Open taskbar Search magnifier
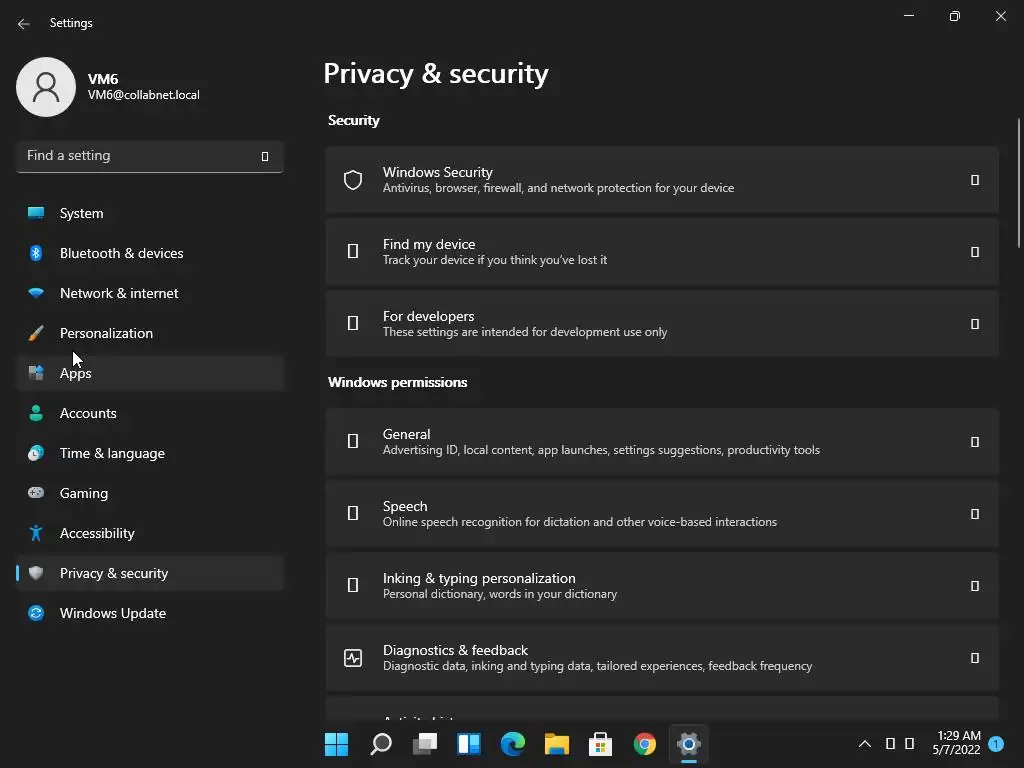Image resolution: width=1024 pixels, height=768 pixels. pyautogui.click(x=381, y=743)
